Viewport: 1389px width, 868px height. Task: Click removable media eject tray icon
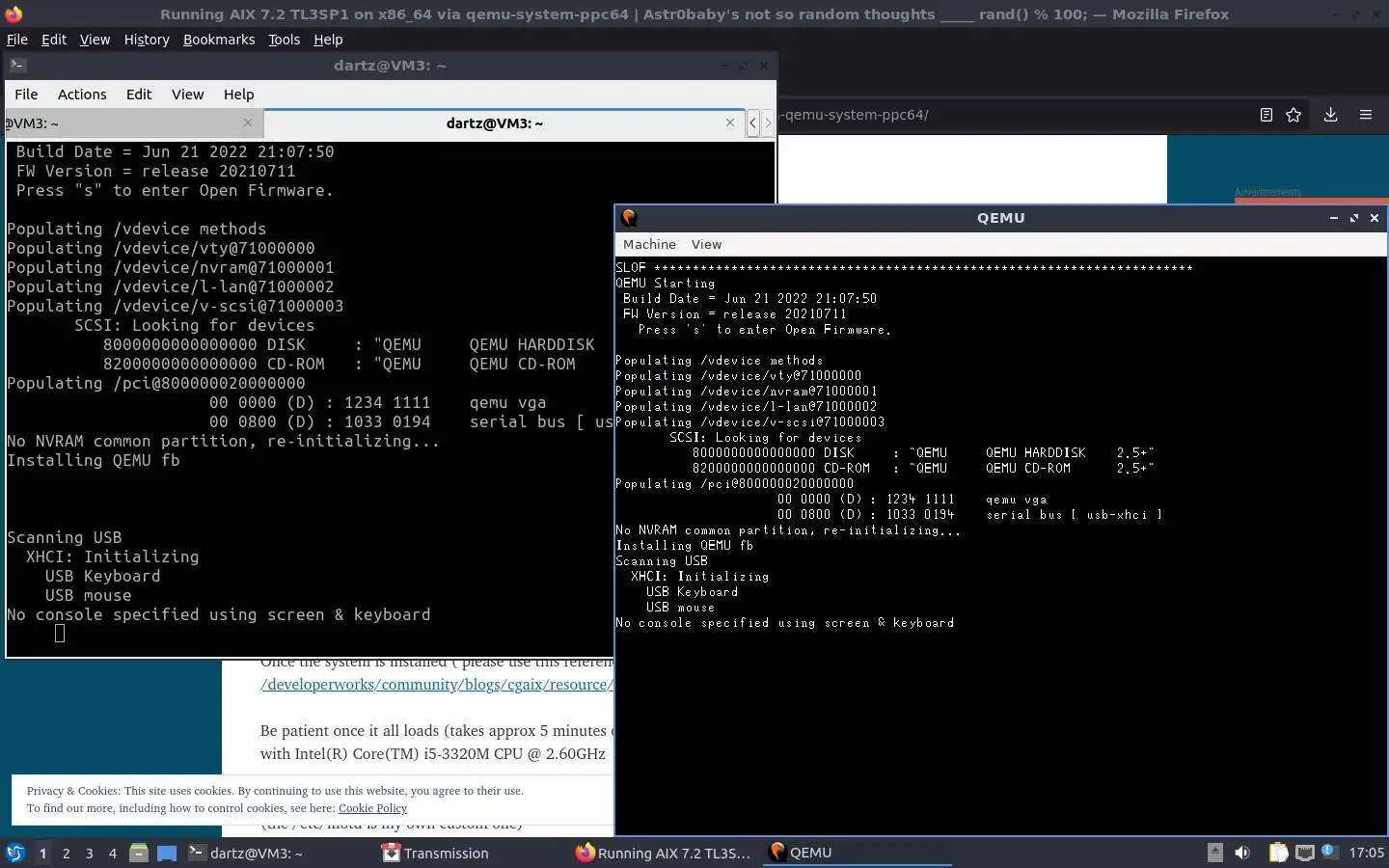point(1215,853)
